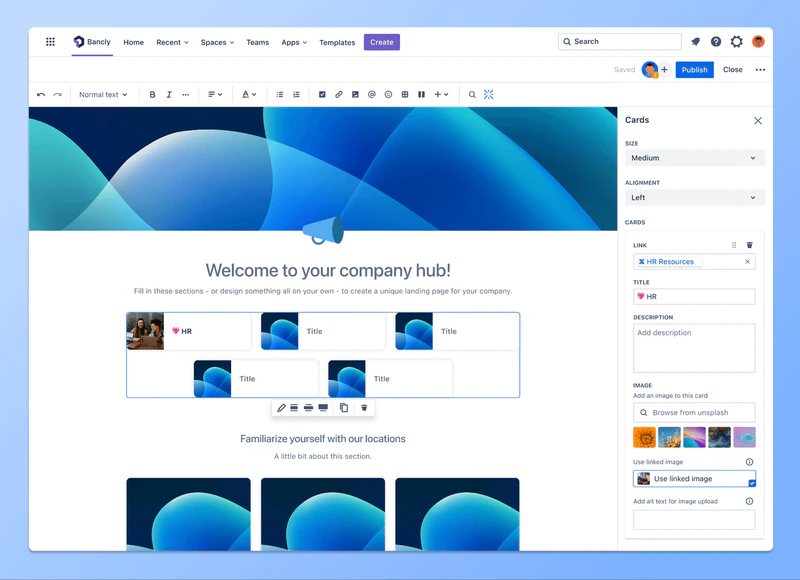Open the text alignment dropdown
The height and width of the screenshot is (580, 800).
pyautogui.click(x=215, y=94)
